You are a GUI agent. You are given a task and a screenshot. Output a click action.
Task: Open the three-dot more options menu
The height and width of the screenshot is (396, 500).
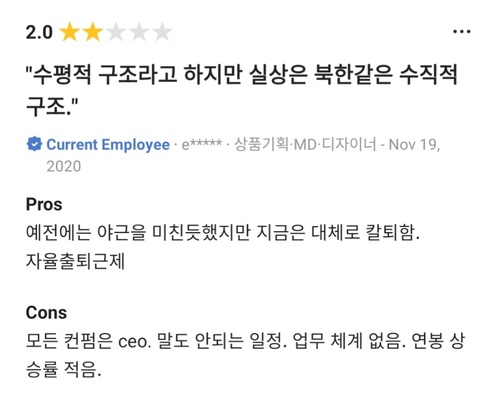(462, 32)
